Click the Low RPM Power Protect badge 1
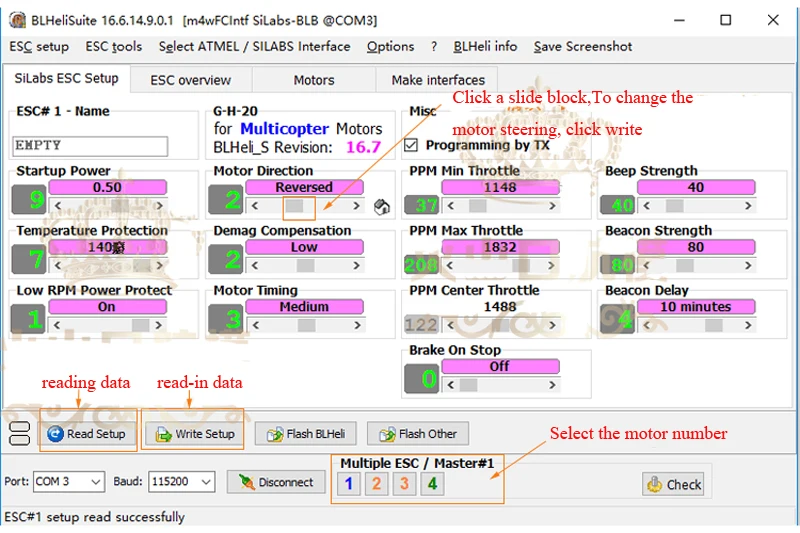 point(29,319)
